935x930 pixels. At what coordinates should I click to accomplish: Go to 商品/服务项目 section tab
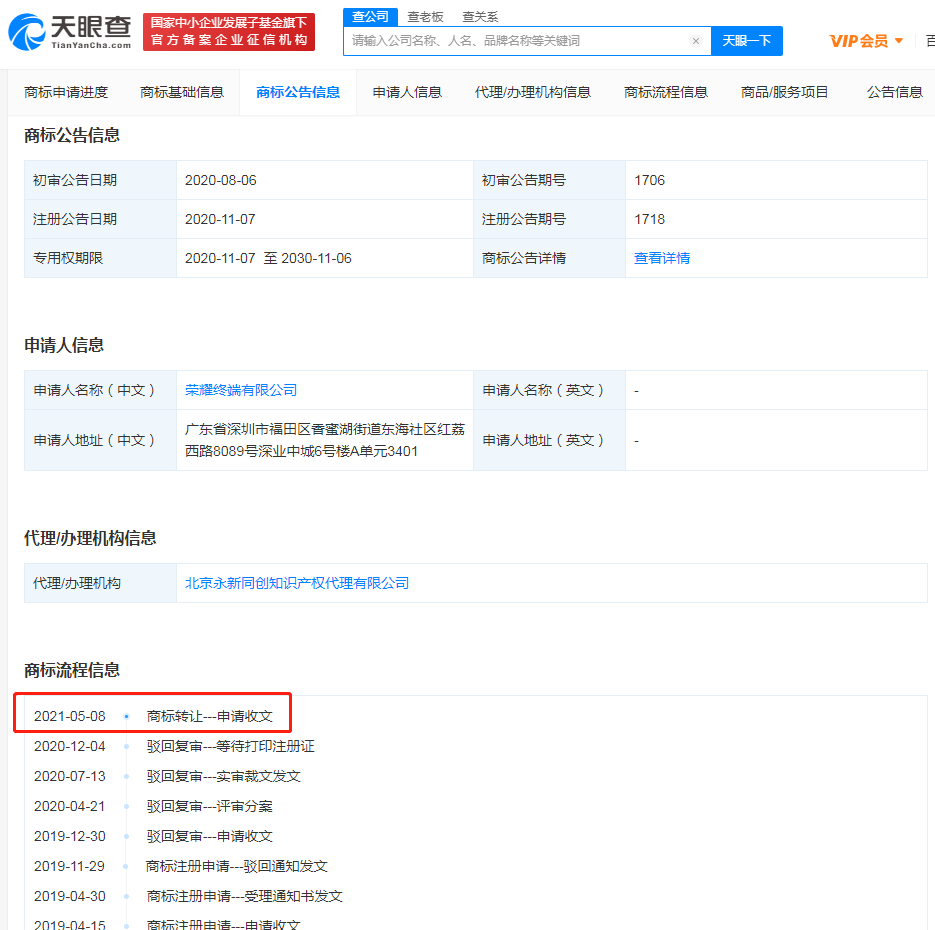point(785,92)
